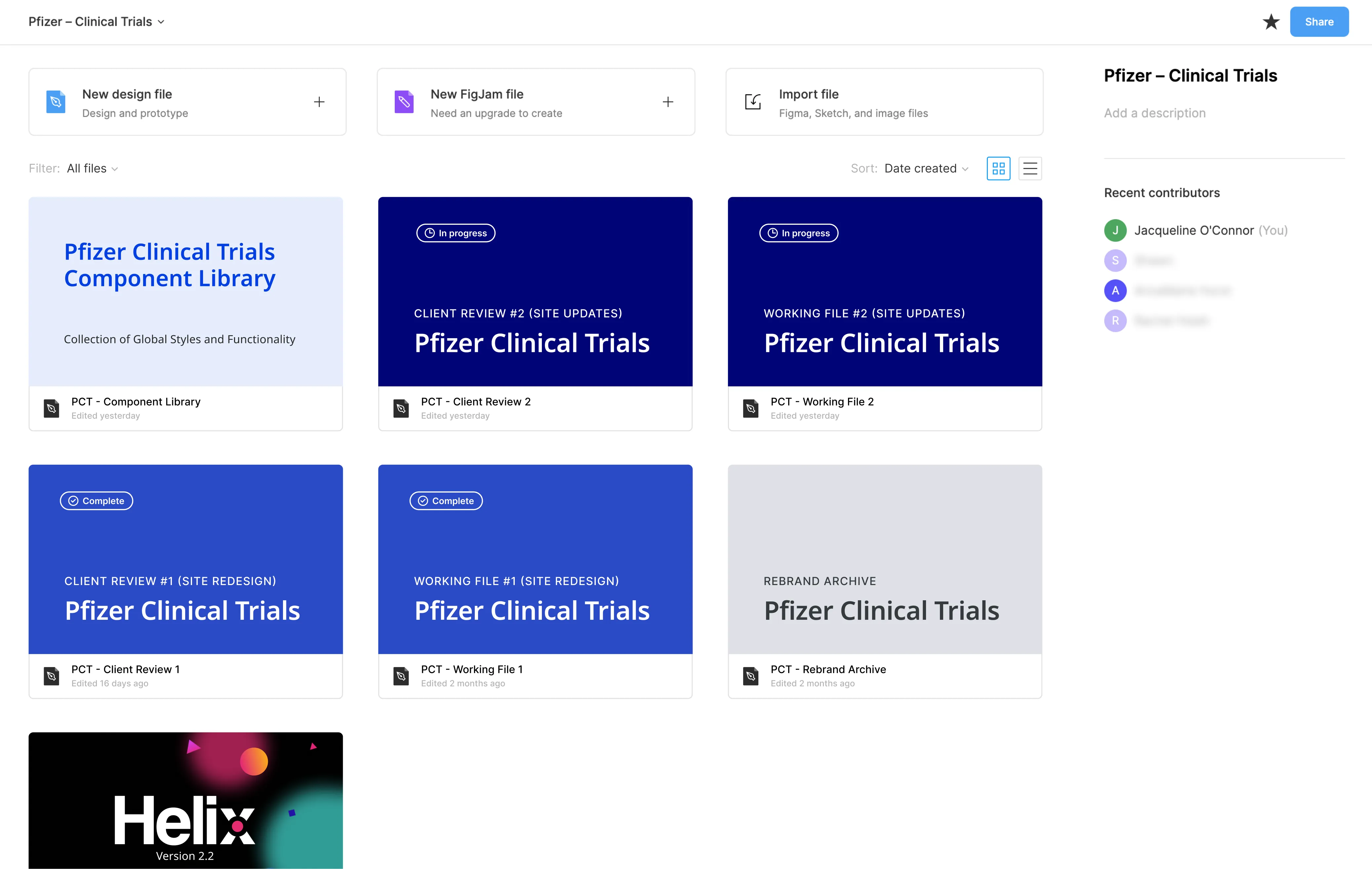Click file icon beside PCT - Client Review 2
This screenshot has width=1372, height=869.
(x=401, y=408)
